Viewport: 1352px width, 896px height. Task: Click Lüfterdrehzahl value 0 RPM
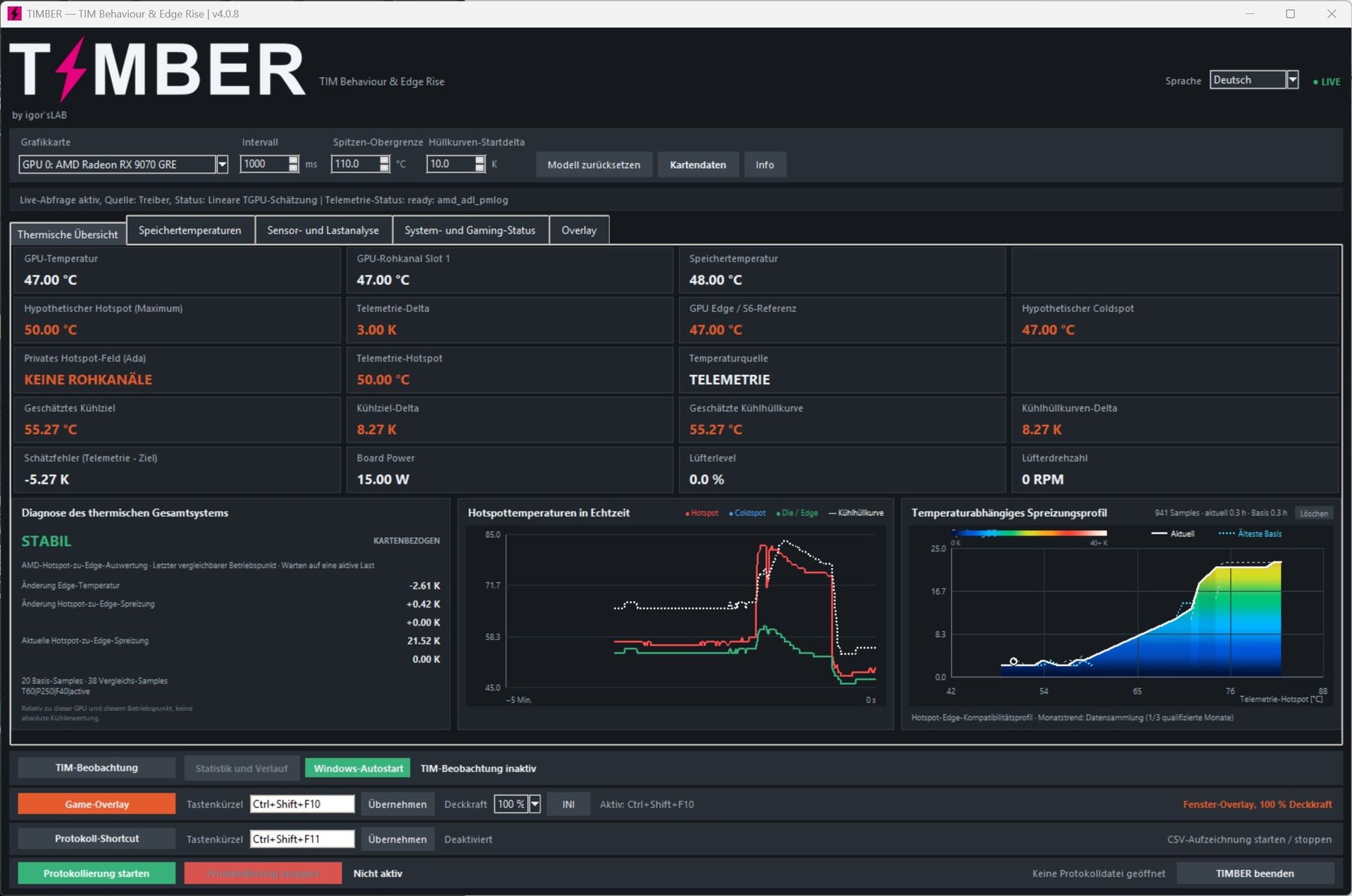coord(1043,479)
